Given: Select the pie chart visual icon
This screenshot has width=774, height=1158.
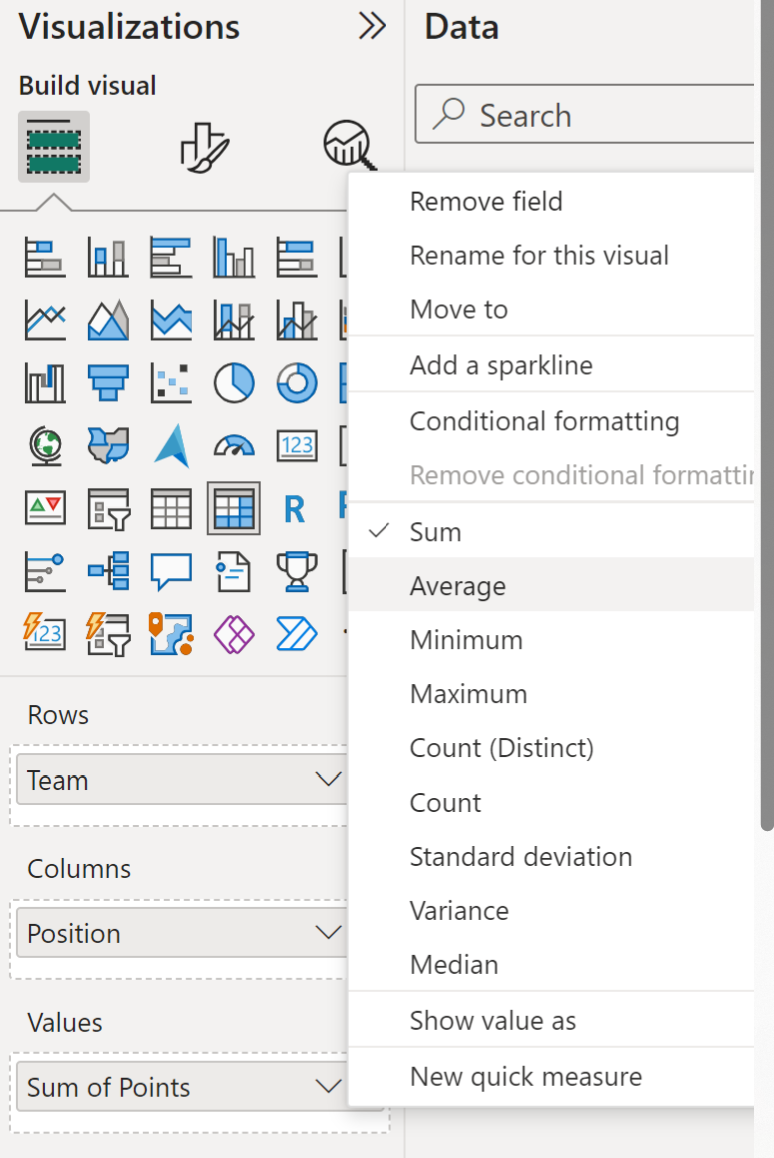Looking at the screenshot, I should 234,383.
